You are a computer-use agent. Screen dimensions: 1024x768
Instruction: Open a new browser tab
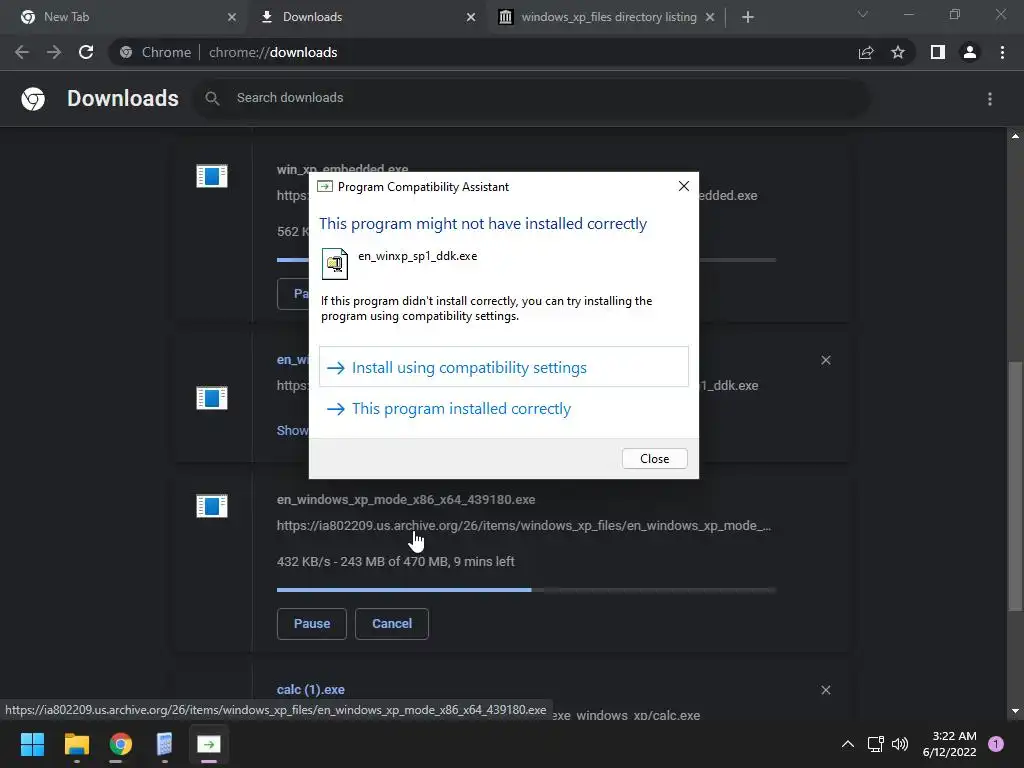pos(748,17)
